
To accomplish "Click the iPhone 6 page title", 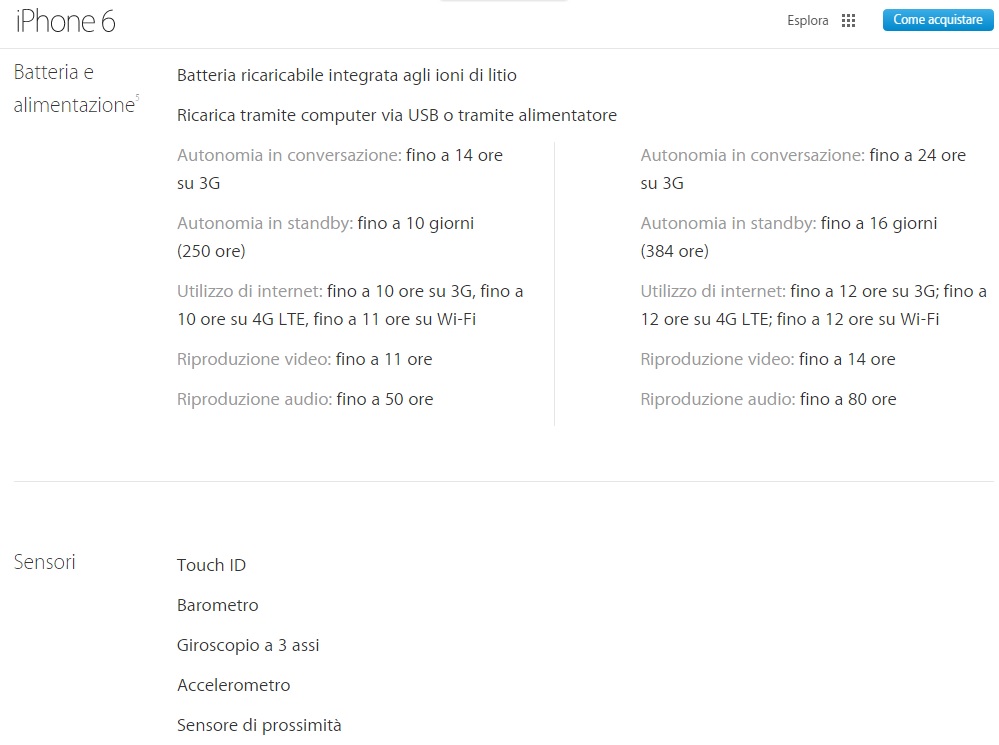I will coord(66,21).
